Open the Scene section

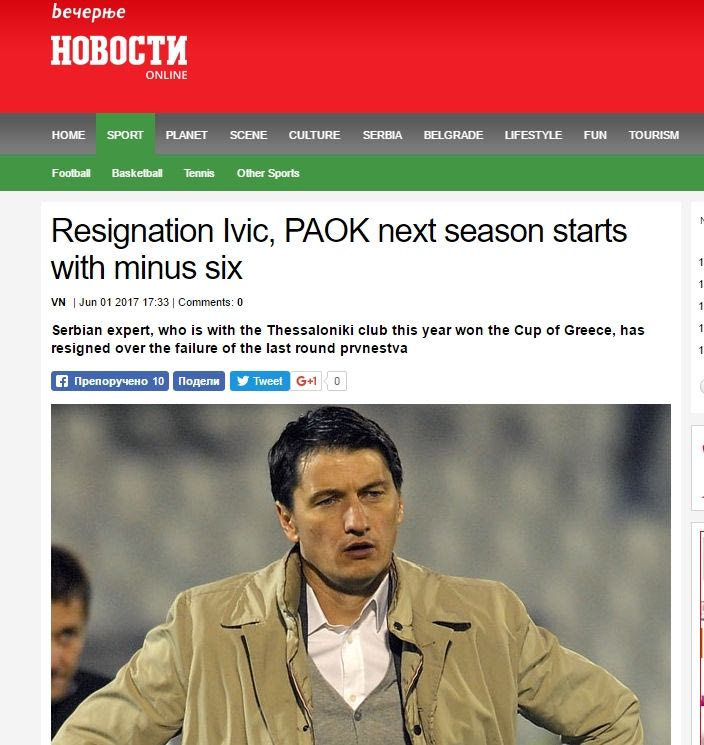coord(248,135)
